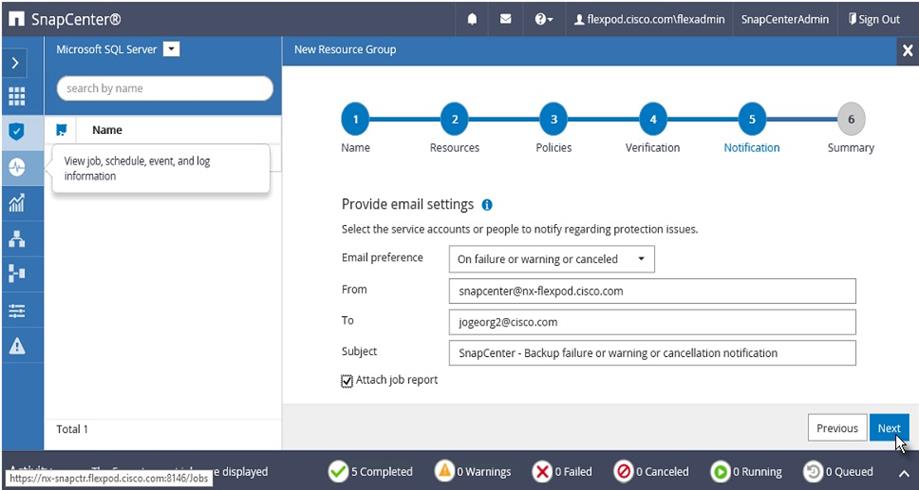Click the To email address field
Screen dimensions: 919x490
click(652, 322)
